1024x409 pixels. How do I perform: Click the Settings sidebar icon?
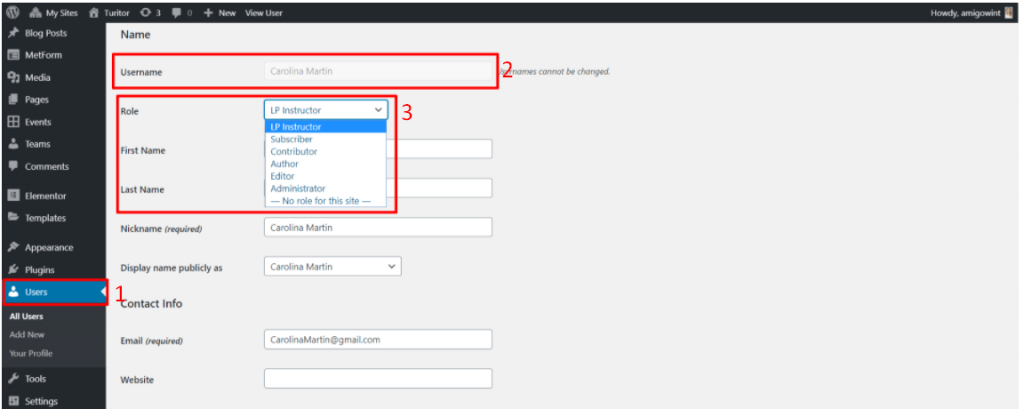[13, 401]
